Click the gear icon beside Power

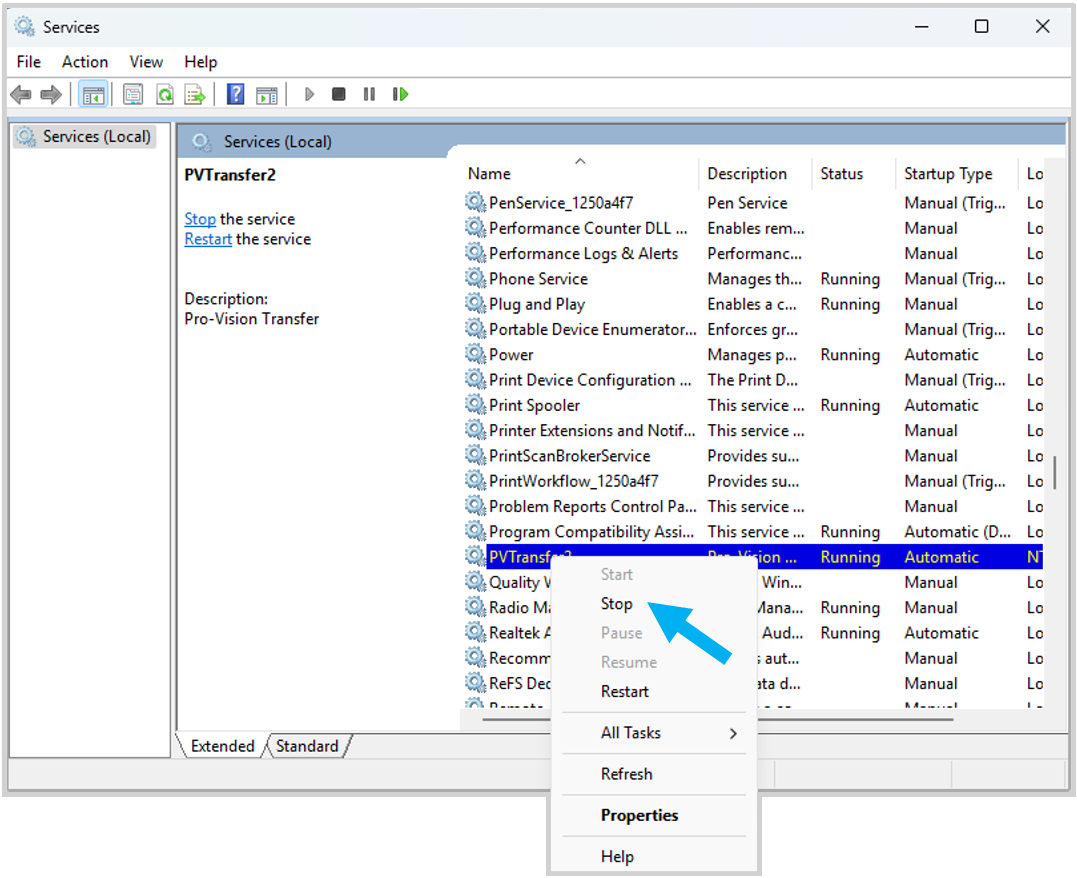tap(475, 354)
